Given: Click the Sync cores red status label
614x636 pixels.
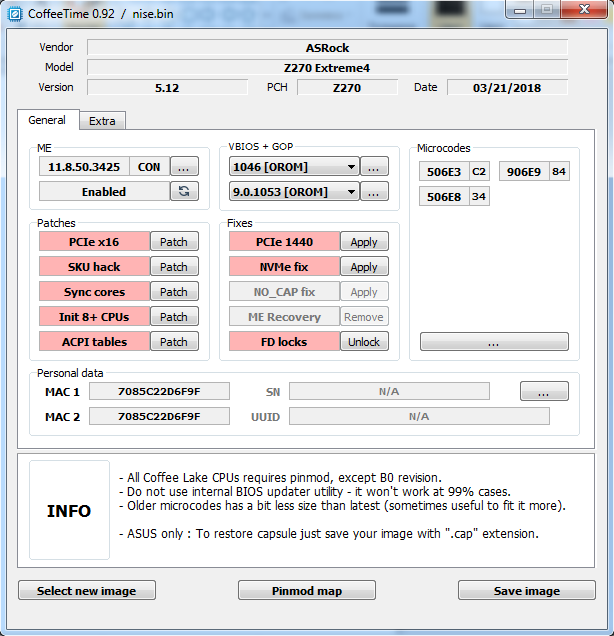Looking at the screenshot, I should (x=94, y=292).
